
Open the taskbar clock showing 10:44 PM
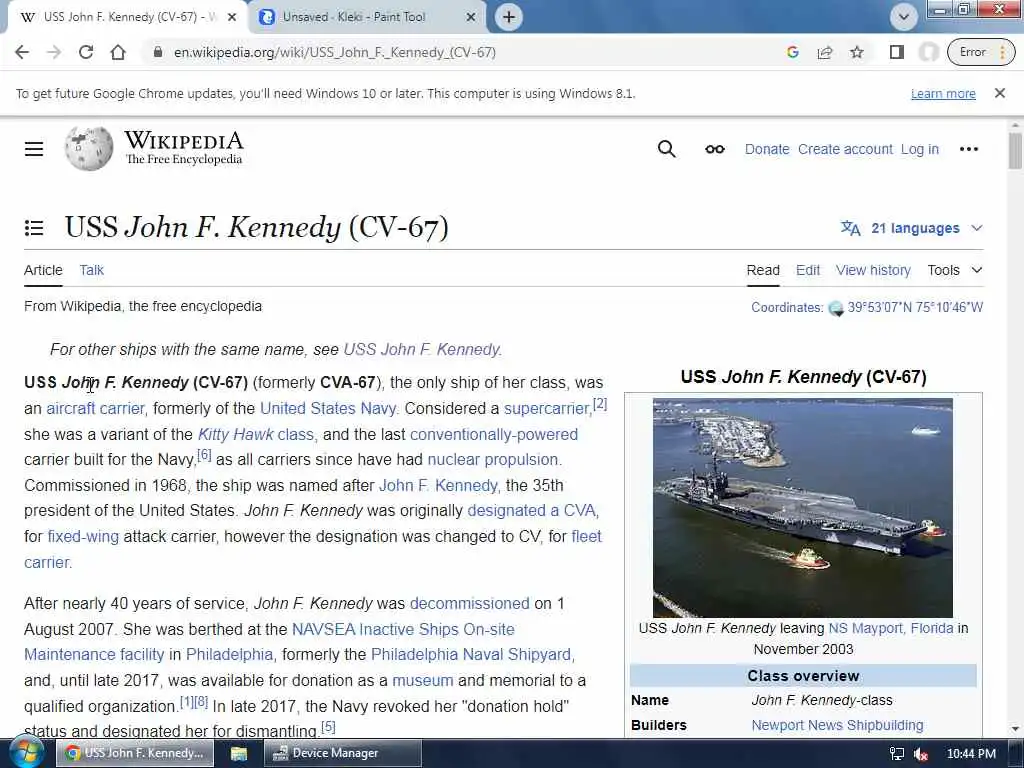[x=970, y=754]
